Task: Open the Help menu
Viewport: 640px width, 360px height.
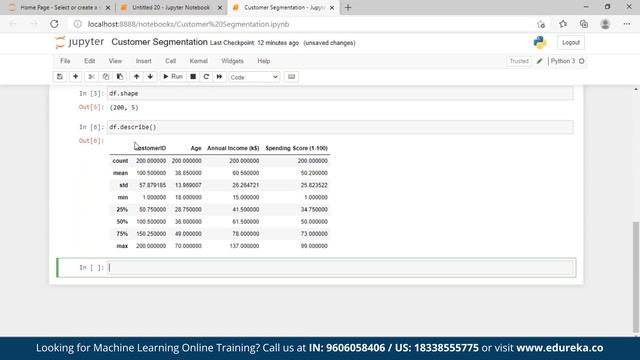Action: [264, 61]
